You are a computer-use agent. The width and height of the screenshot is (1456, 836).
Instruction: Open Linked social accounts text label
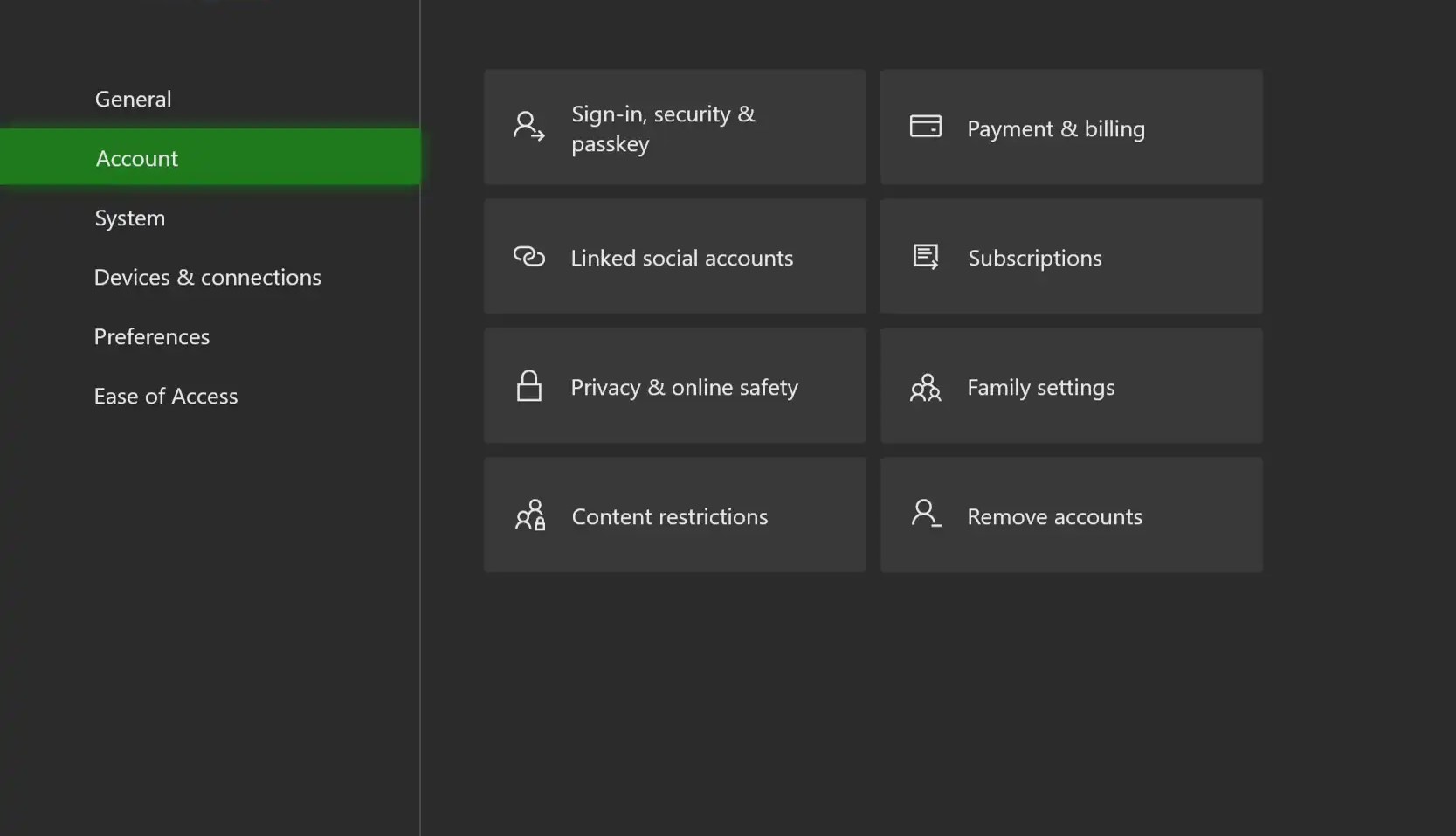point(681,258)
